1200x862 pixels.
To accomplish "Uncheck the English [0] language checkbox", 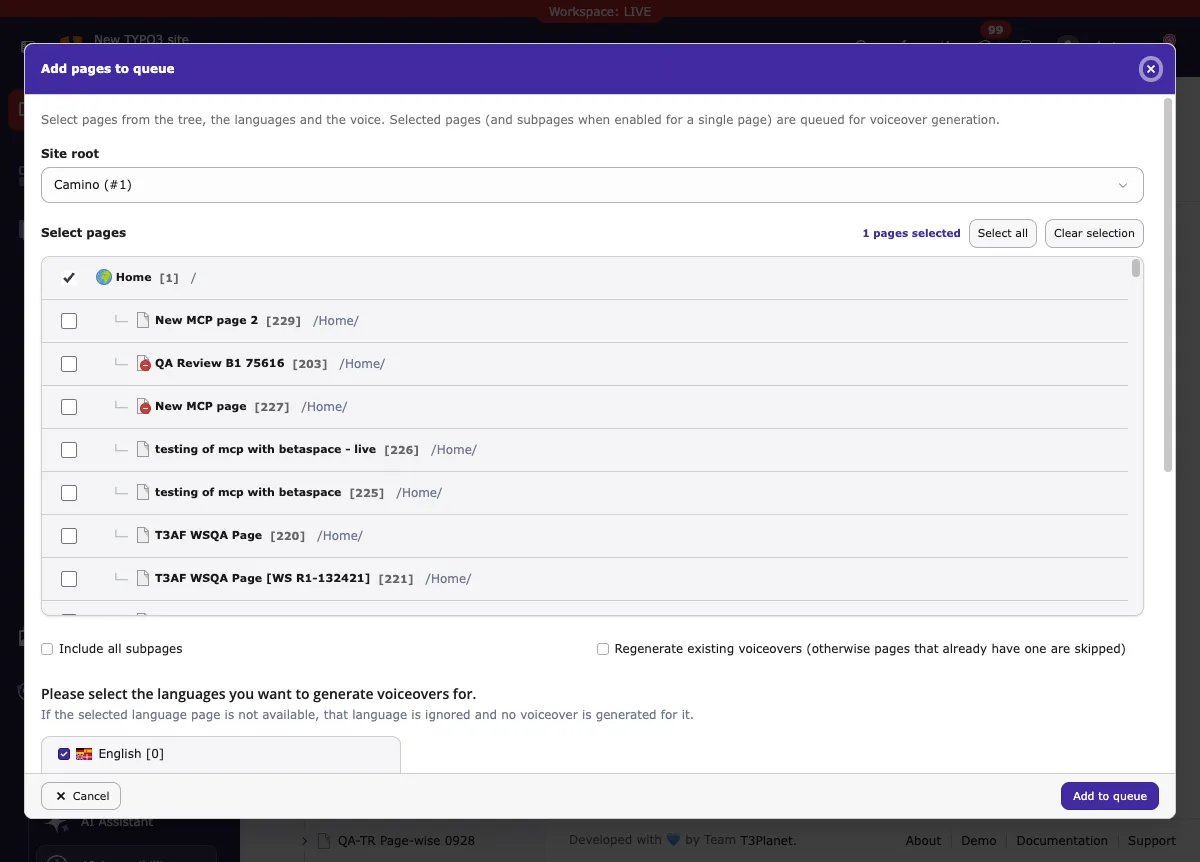I will (64, 754).
